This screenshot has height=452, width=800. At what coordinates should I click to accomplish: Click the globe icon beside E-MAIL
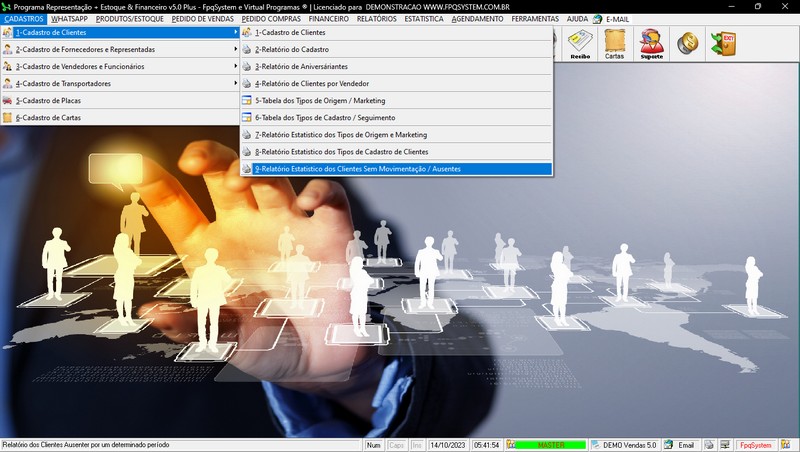(597, 19)
